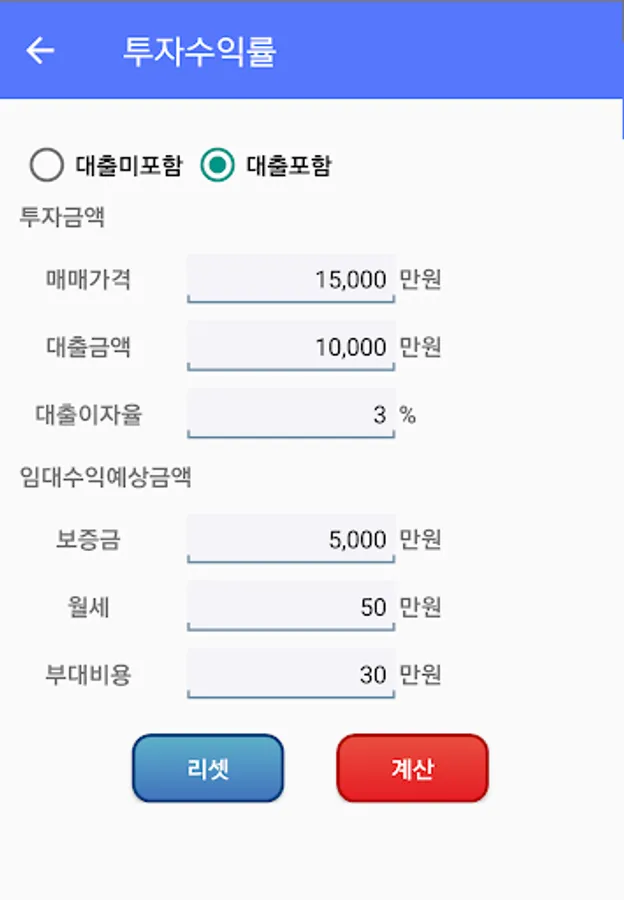Edit the 월세 amount field
Viewport: 624px width, 900px height.
(291, 607)
